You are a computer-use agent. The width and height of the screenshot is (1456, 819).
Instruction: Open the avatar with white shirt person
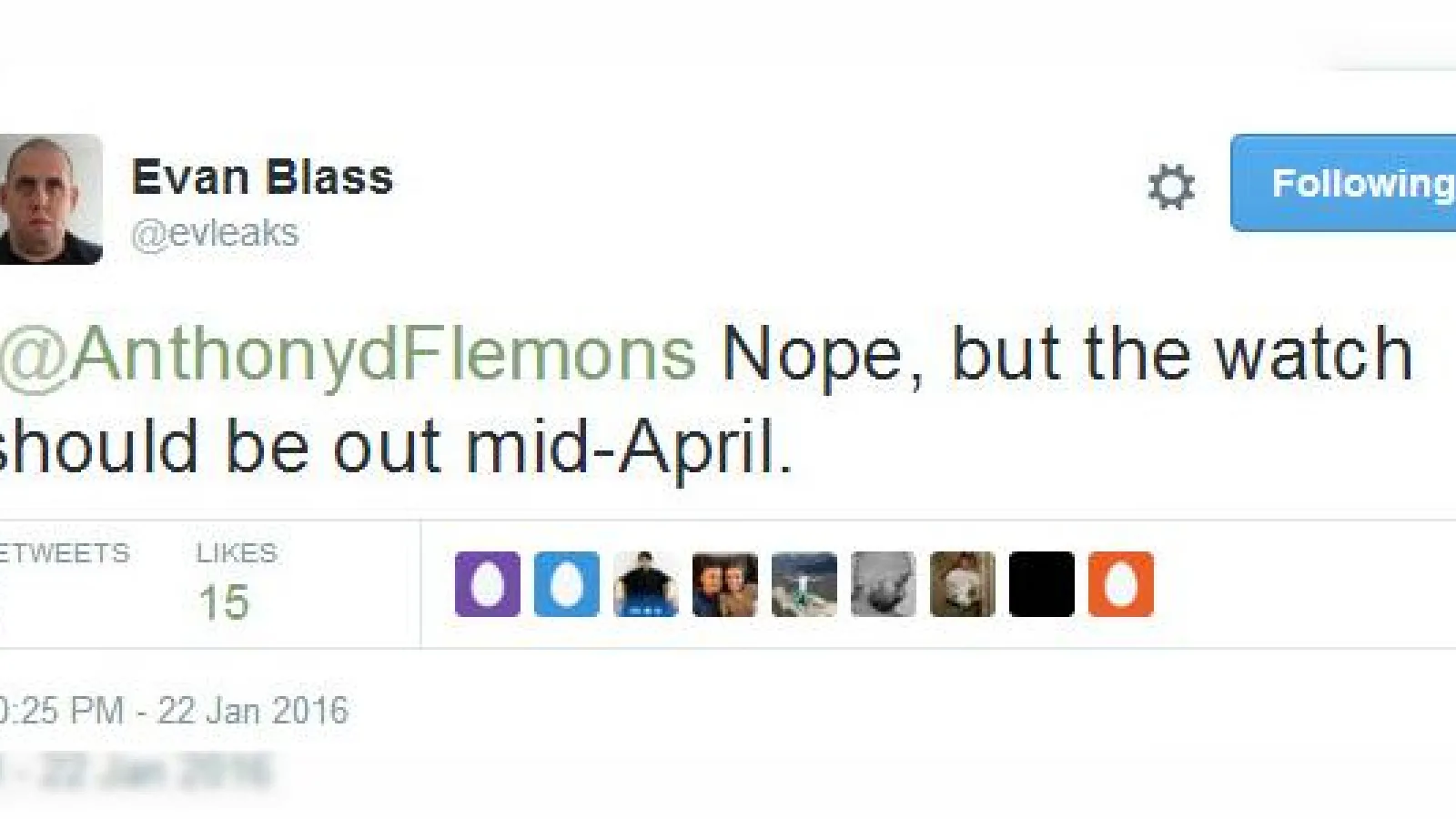(x=963, y=584)
